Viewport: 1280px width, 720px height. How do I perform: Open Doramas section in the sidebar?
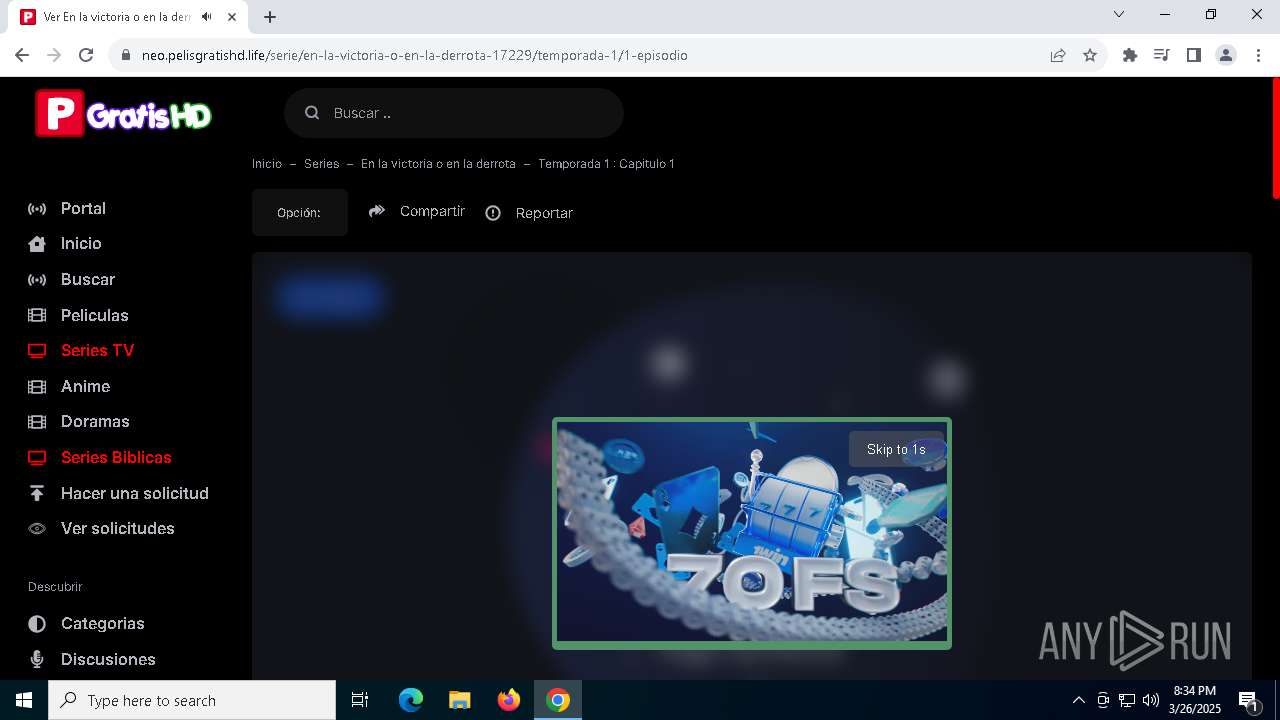coord(95,422)
